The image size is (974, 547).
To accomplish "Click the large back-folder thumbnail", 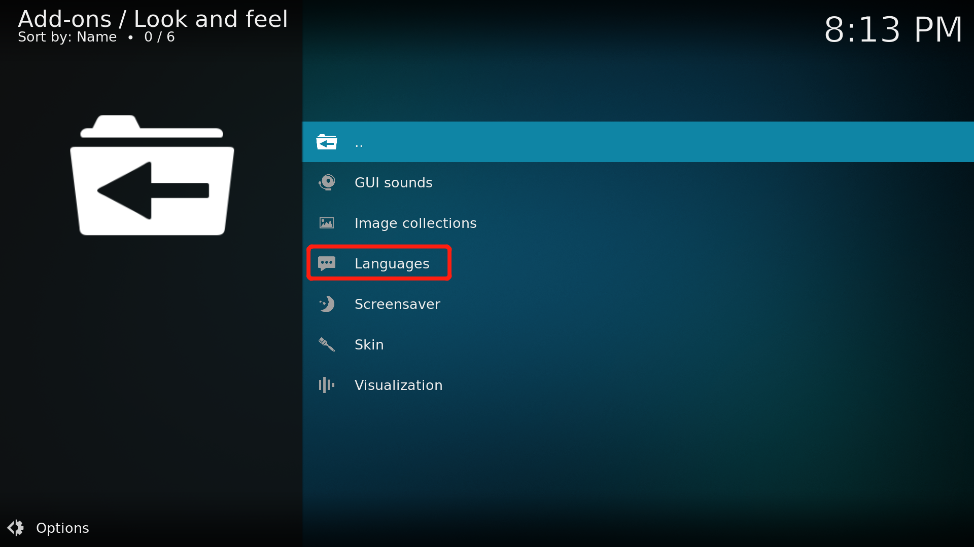I will (152, 175).
